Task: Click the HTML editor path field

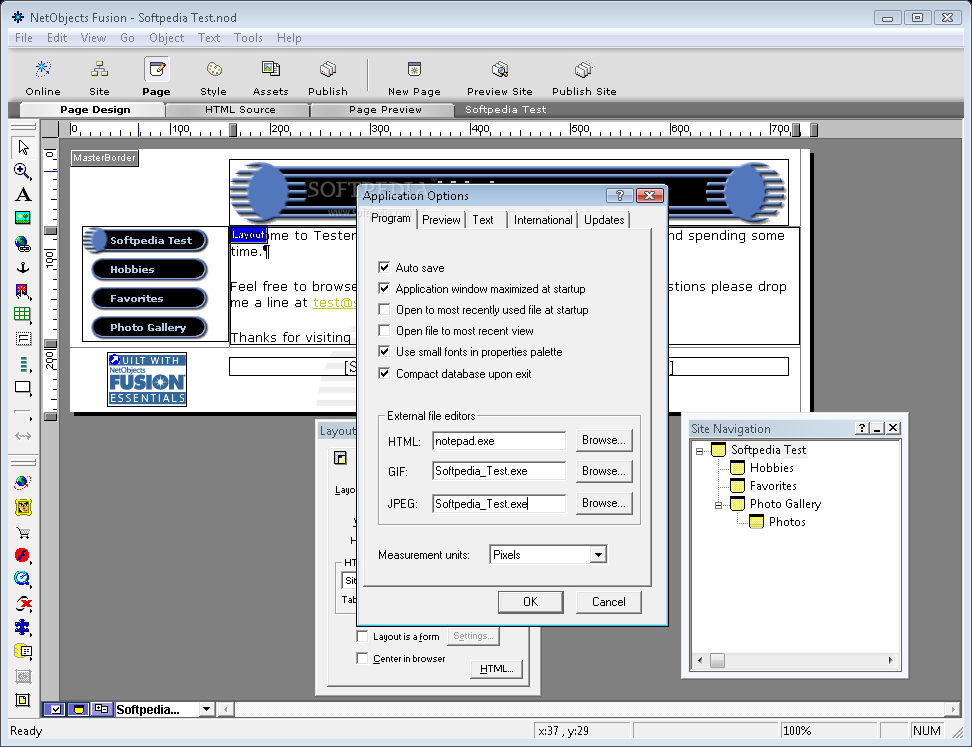Action: (499, 441)
